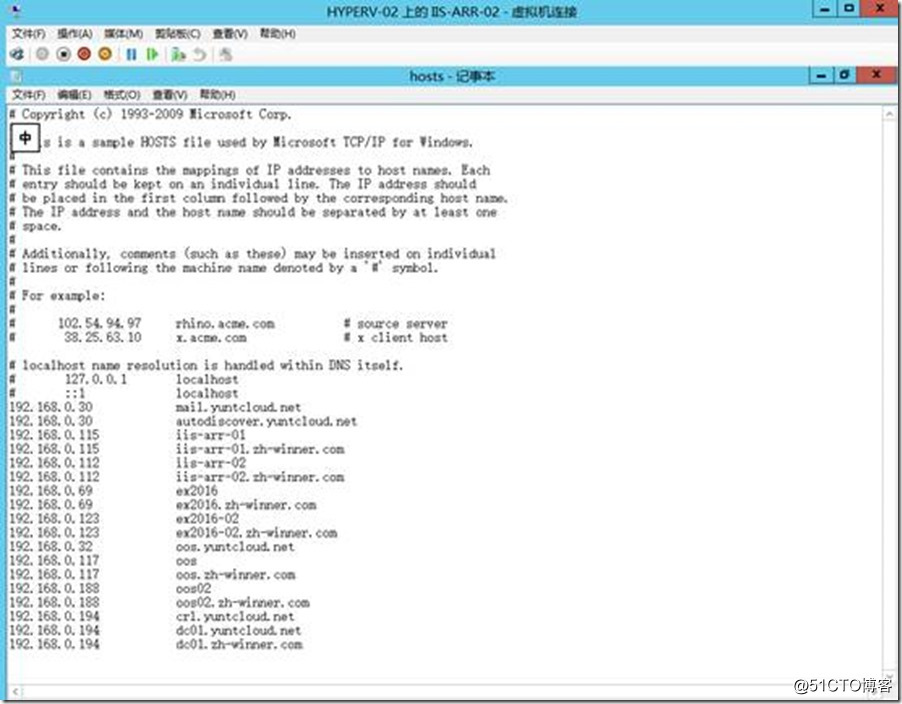The height and width of the screenshot is (704, 902).
Task: Open the VM connection 文件(F) menu
Action: (x=29, y=34)
